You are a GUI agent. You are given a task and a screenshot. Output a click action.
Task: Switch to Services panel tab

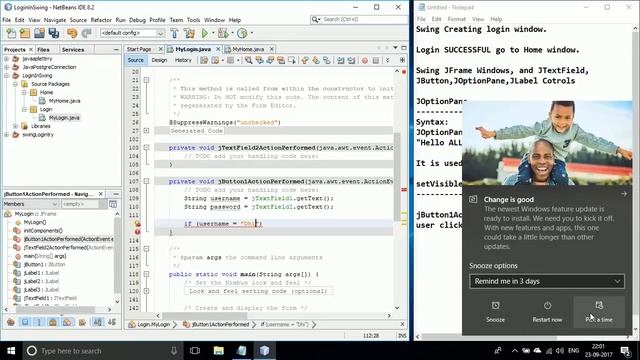73,49
